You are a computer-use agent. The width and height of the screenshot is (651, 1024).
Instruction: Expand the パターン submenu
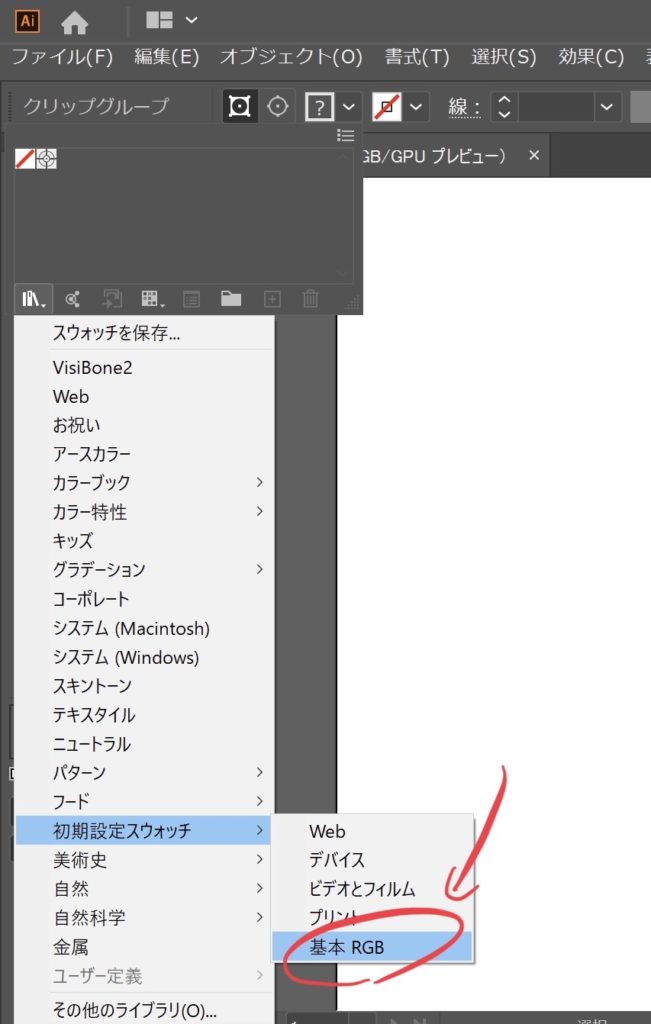[x=144, y=772]
